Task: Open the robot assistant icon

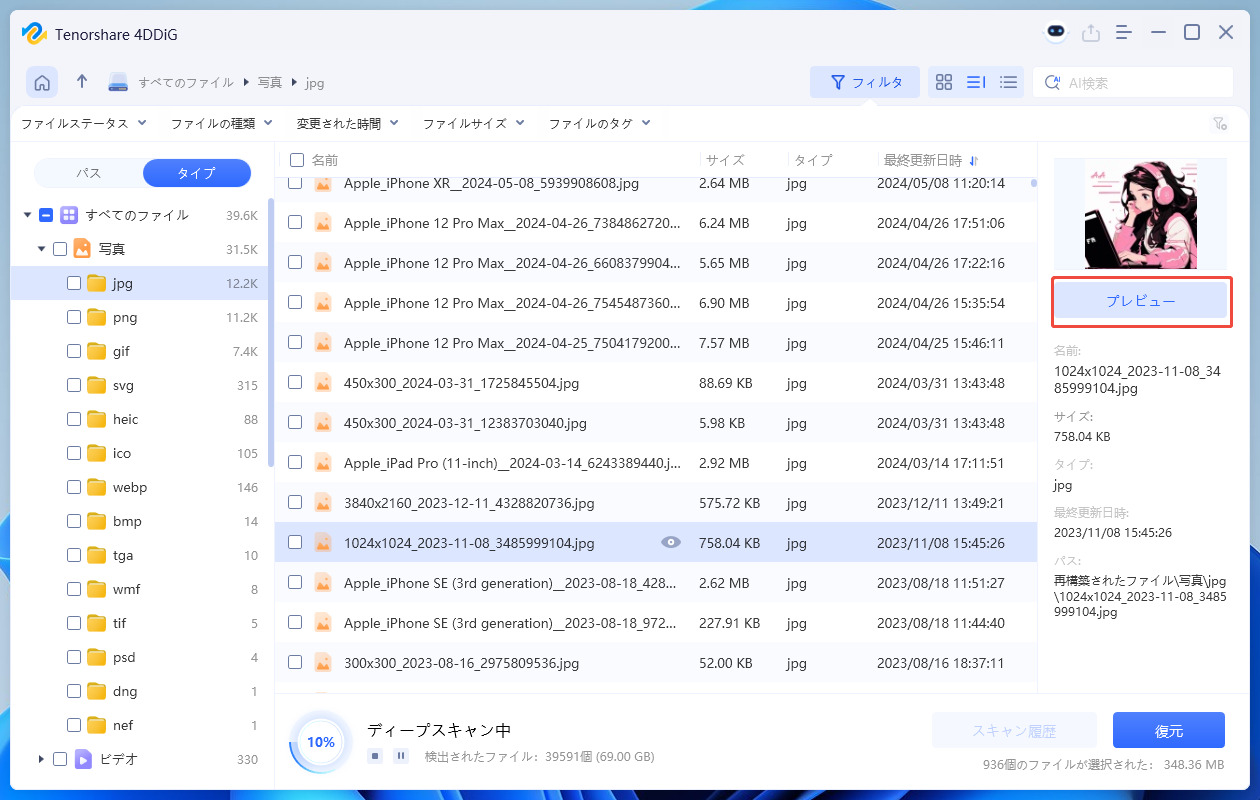Action: click(x=1056, y=32)
